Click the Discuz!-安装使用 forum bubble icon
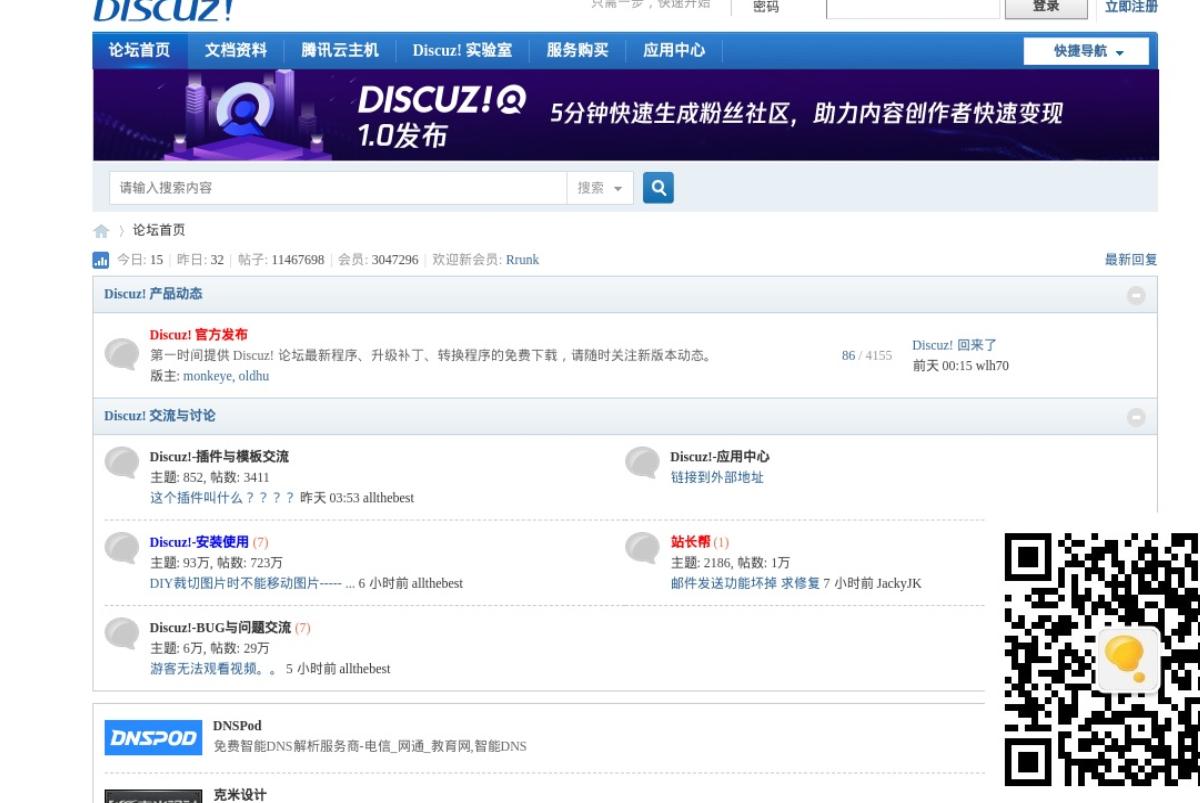This screenshot has height=803, width=1200. pos(122,549)
